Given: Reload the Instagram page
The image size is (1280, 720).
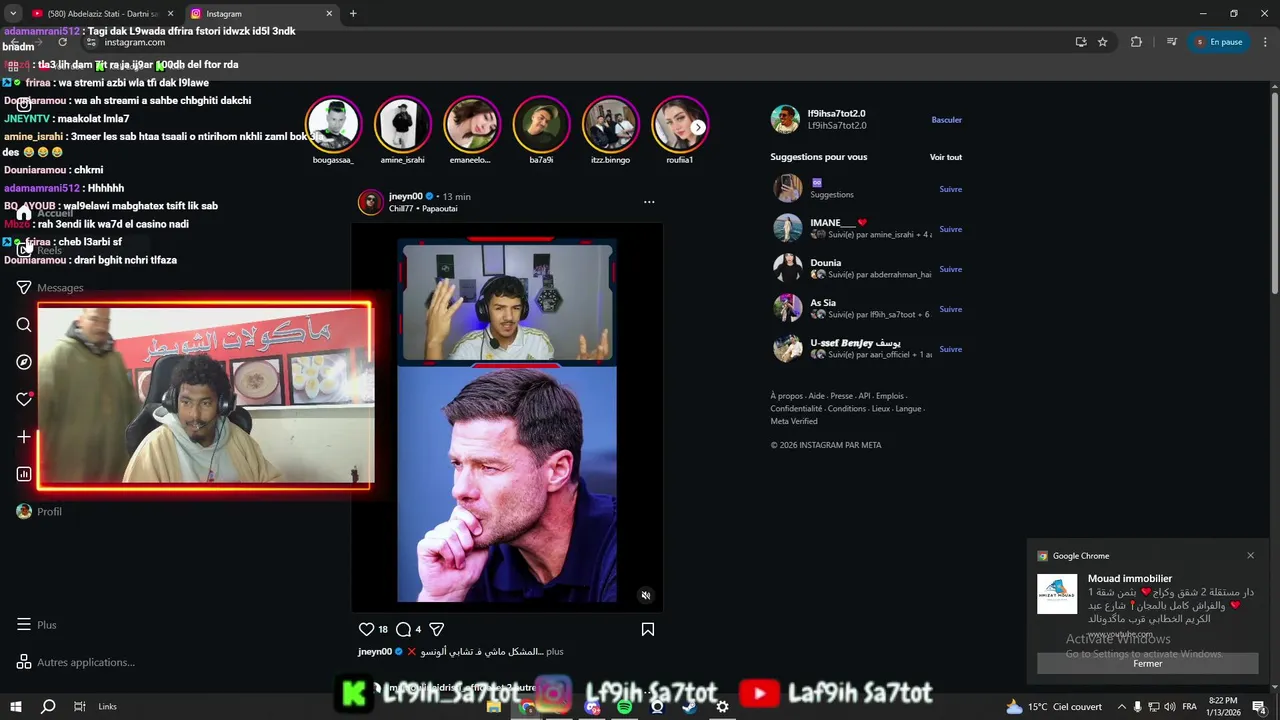Looking at the screenshot, I should pos(62,42).
